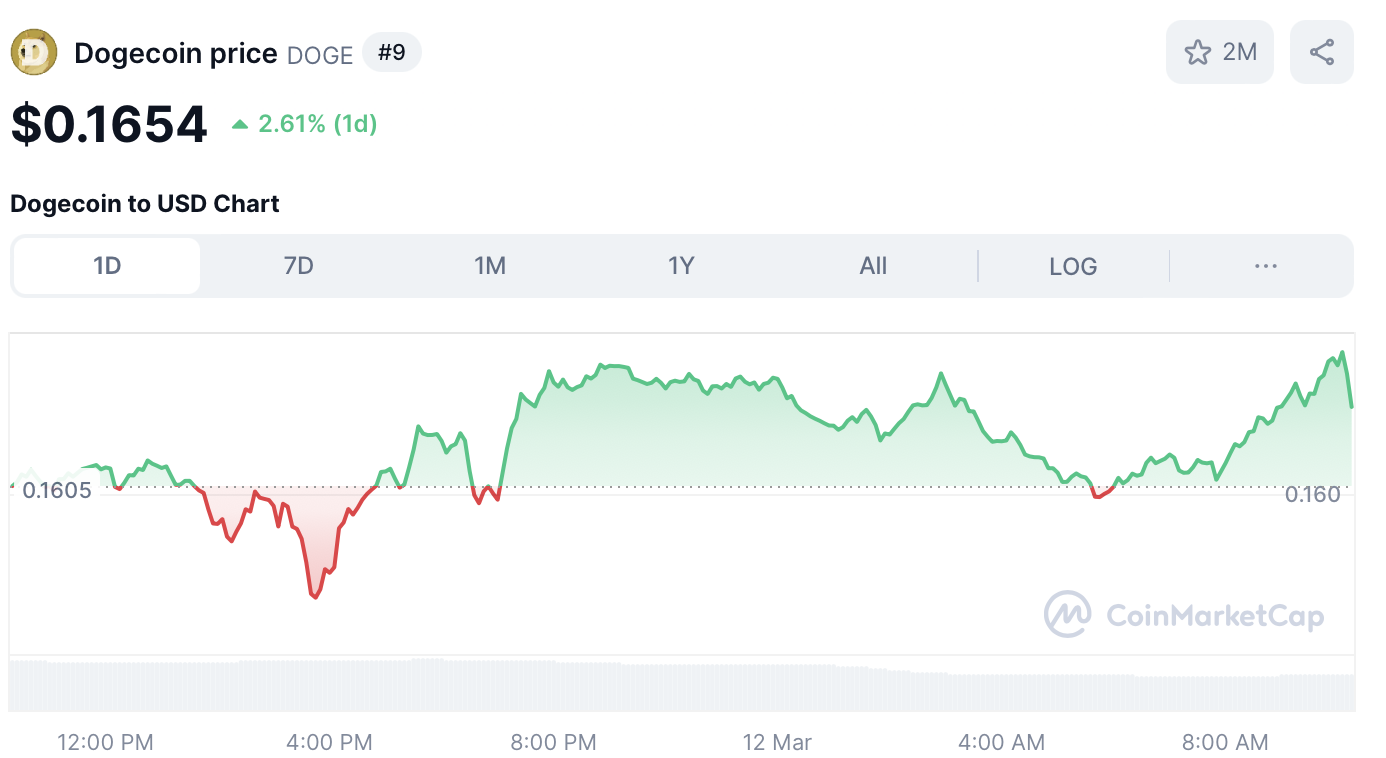Click the 4:00 AM time axis label
This screenshot has width=1386, height=758.
[x=1001, y=742]
